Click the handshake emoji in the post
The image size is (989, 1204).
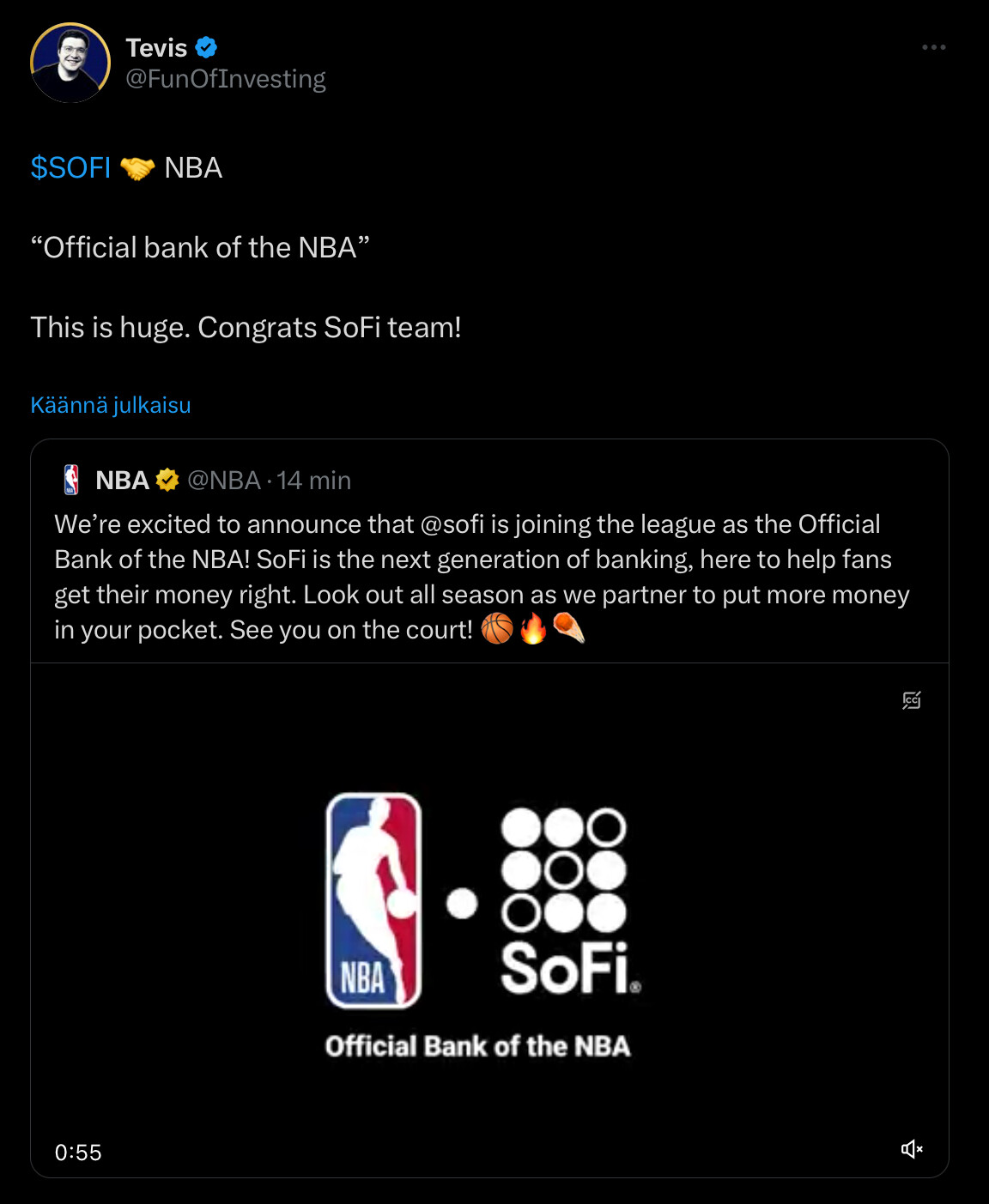(x=137, y=168)
